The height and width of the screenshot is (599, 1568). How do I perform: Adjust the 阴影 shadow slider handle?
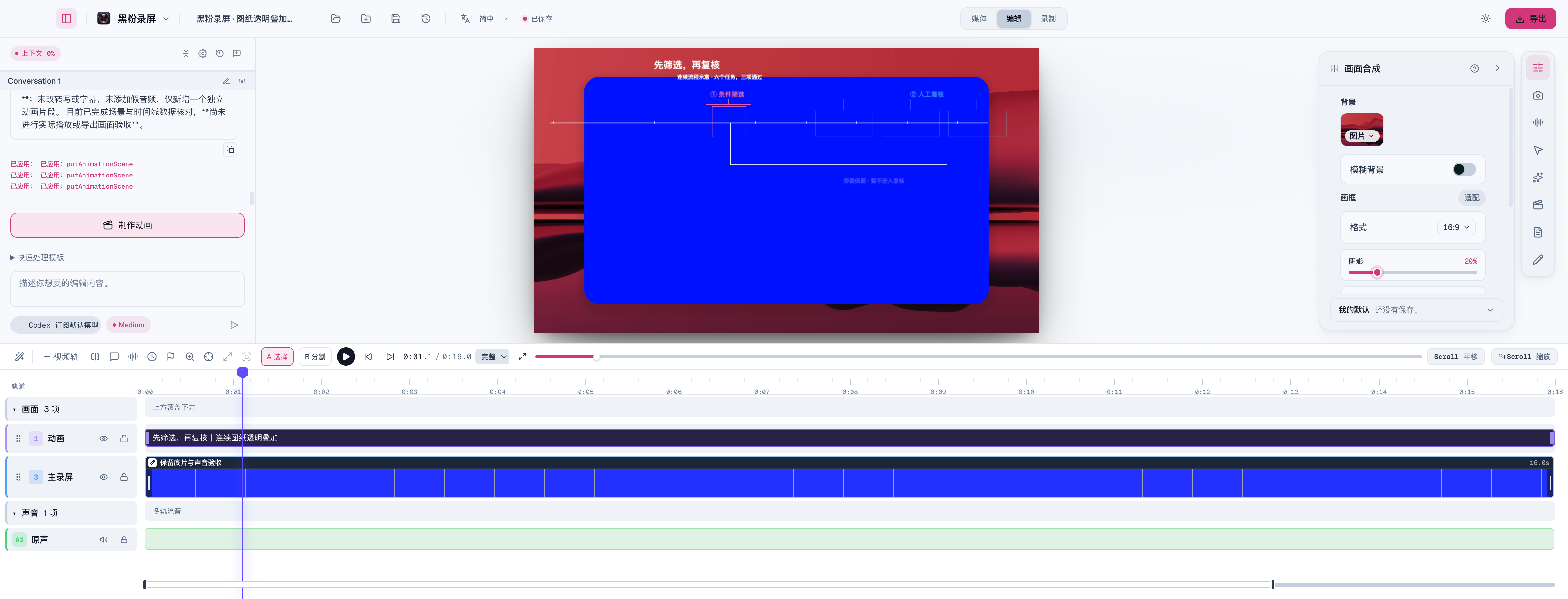click(1377, 273)
